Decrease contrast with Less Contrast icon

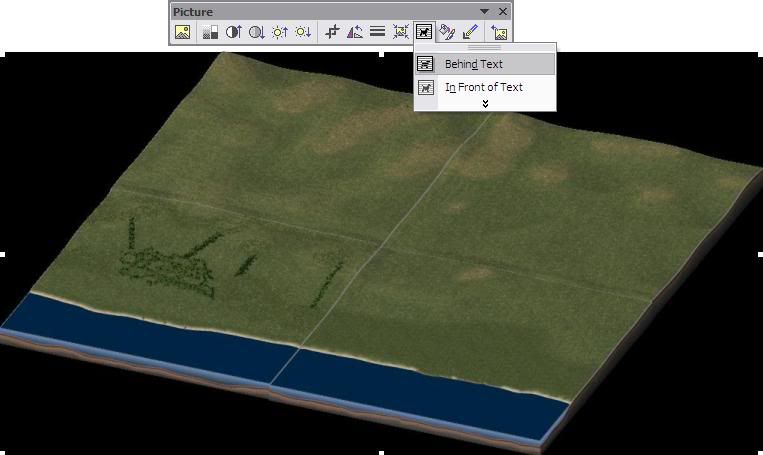click(x=256, y=32)
